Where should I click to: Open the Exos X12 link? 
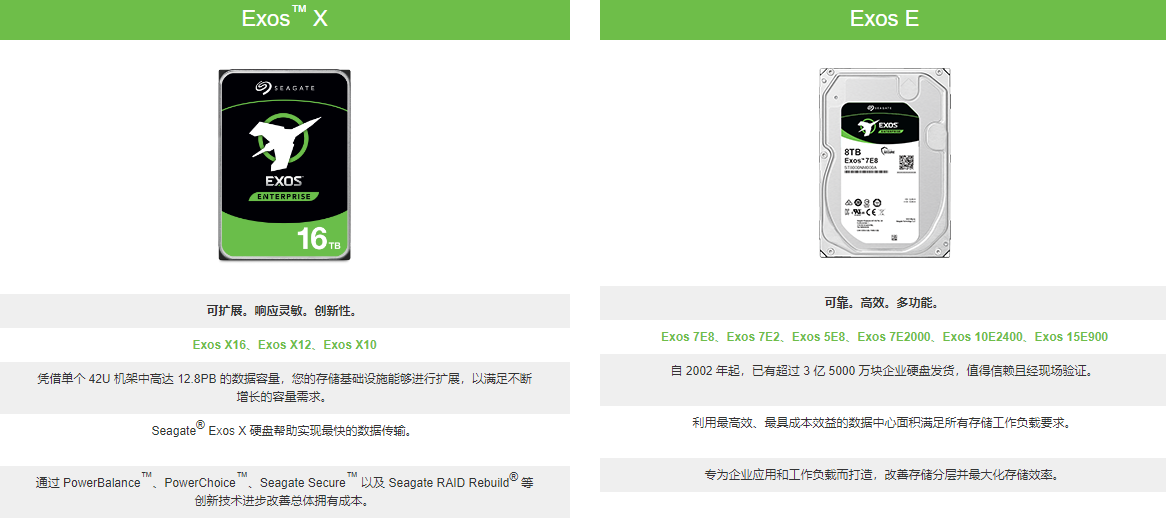(x=283, y=344)
